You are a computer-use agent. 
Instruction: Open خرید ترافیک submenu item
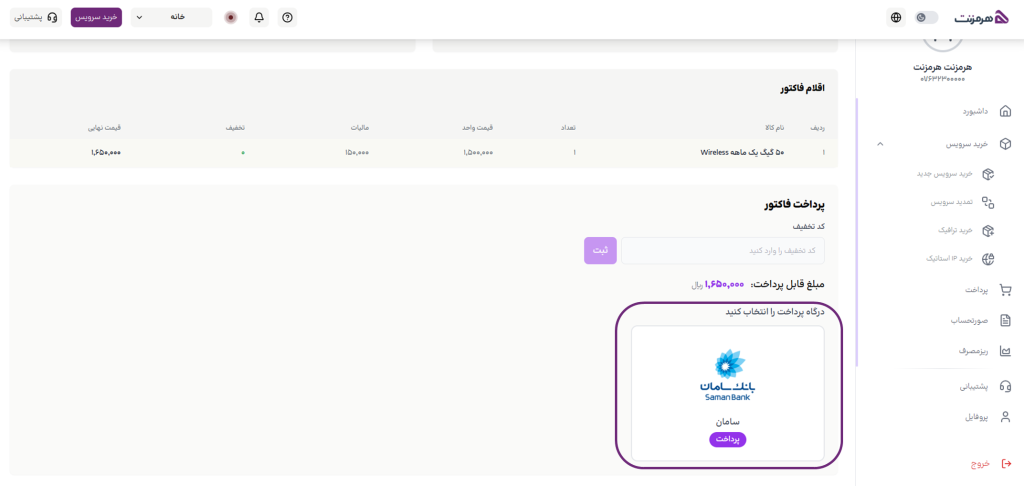click(x=955, y=231)
